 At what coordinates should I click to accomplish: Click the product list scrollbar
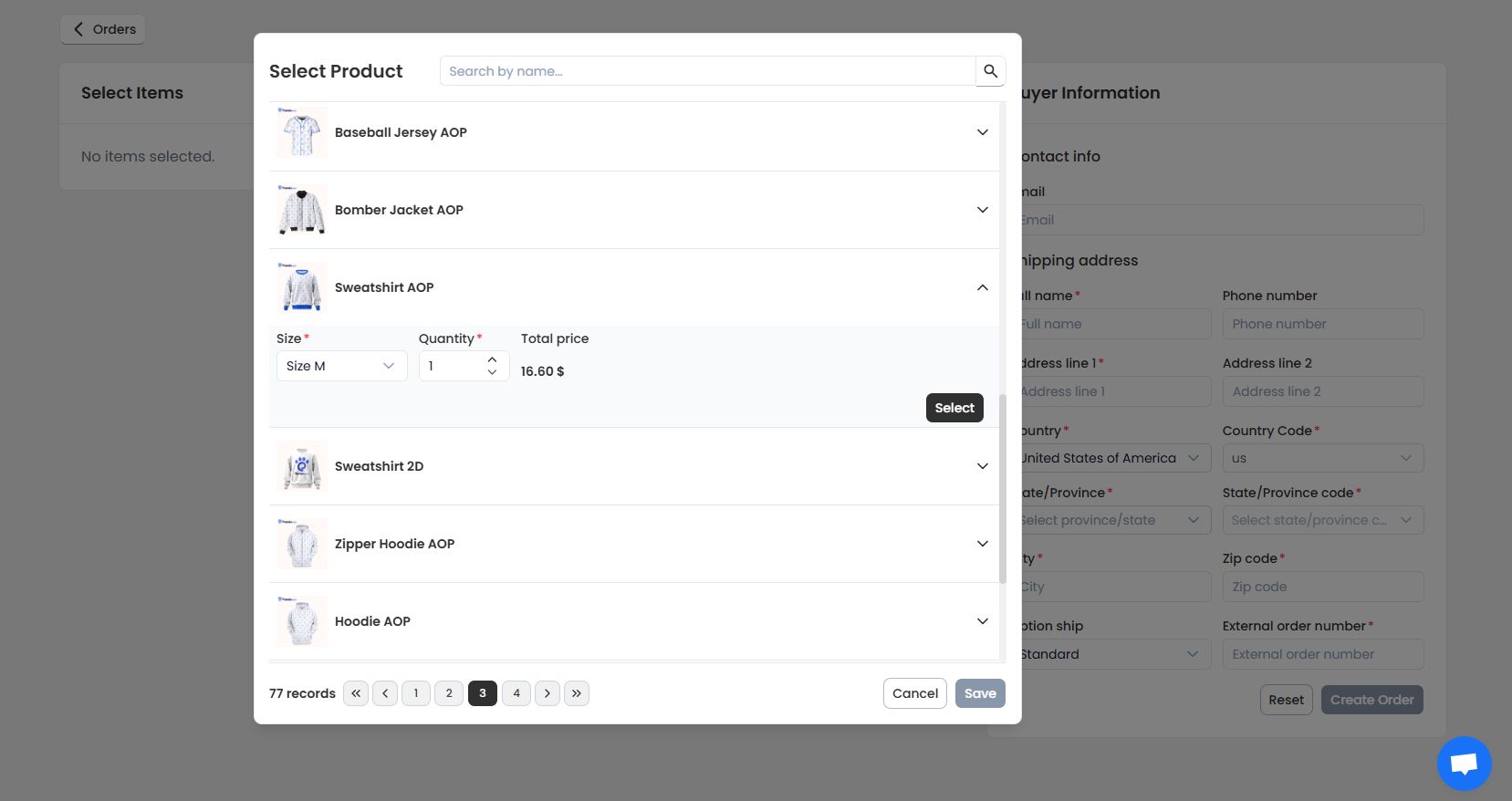(1003, 488)
